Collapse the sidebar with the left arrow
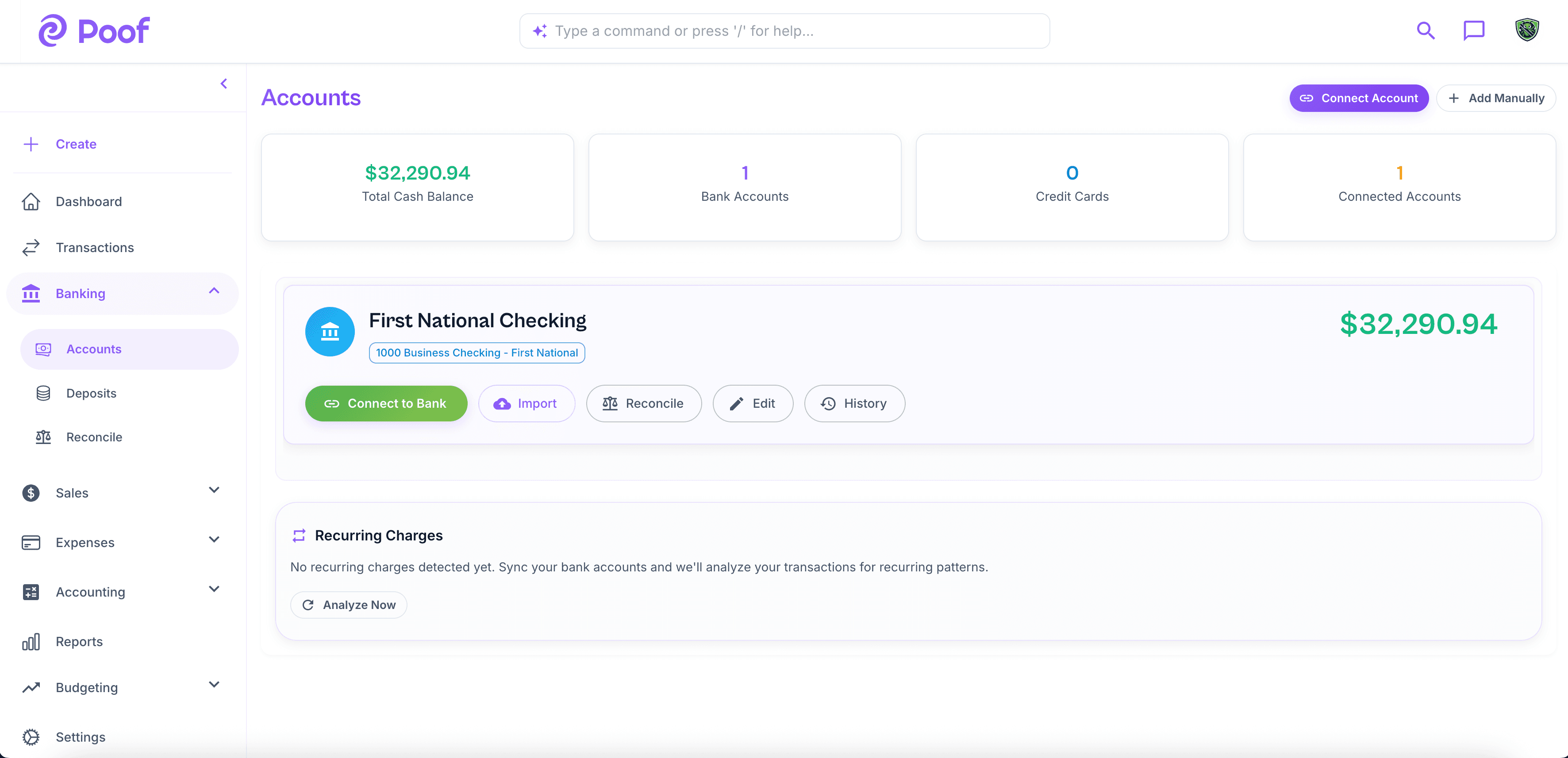Viewport: 1568px width, 758px height. [x=223, y=83]
